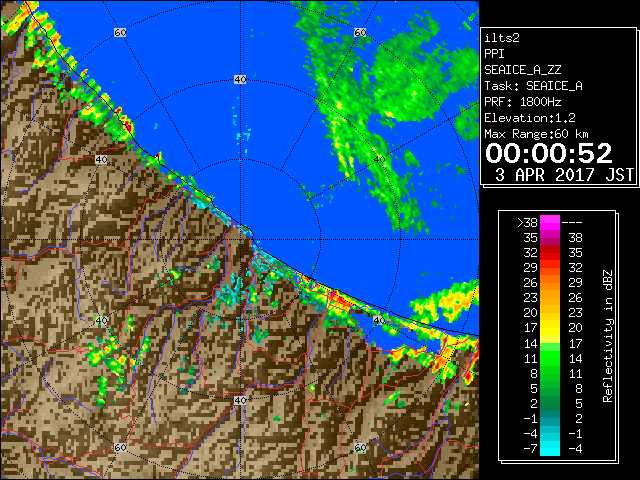This screenshot has width=640, height=480.
Task: Select the date 3 APR 2017 JST
Action: tap(564, 175)
